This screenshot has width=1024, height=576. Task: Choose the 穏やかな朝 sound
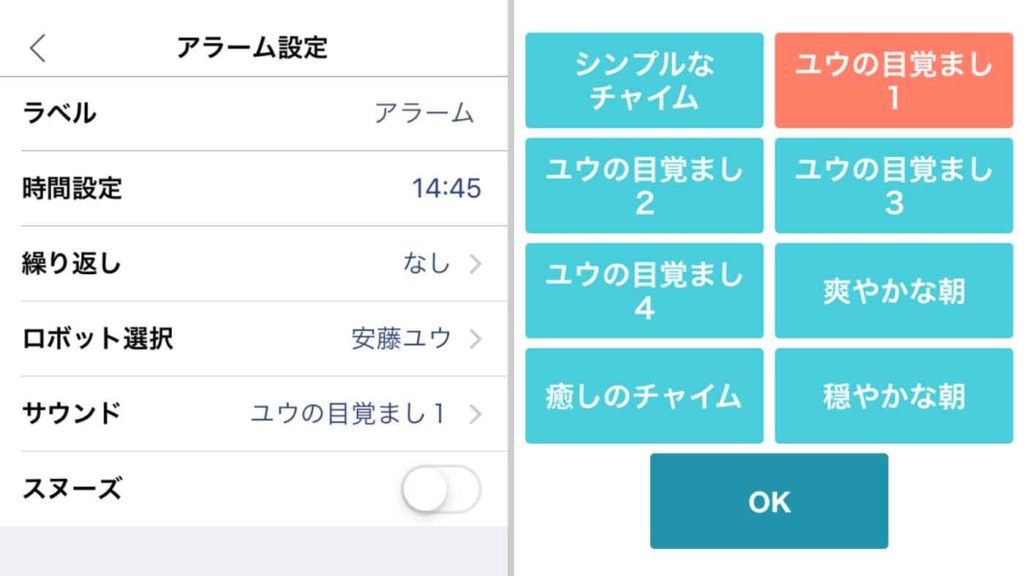(893, 396)
